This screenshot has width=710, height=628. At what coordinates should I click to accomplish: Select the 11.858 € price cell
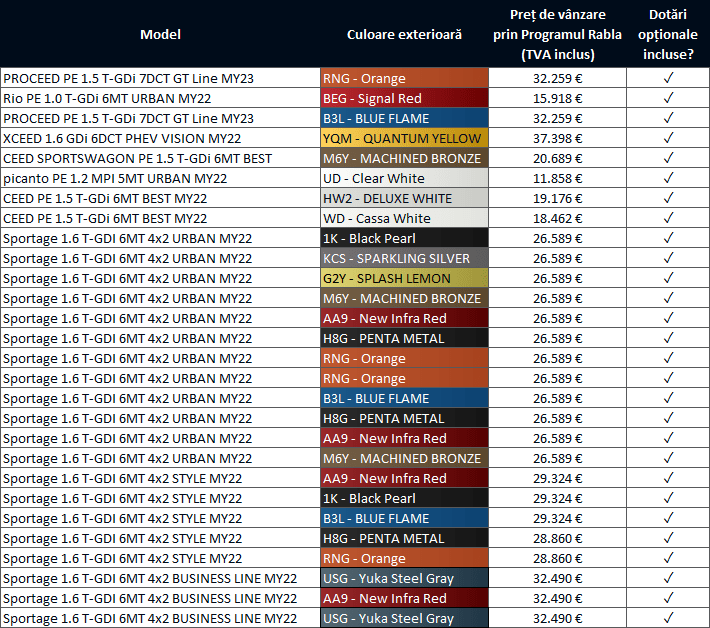pos(557,178)
